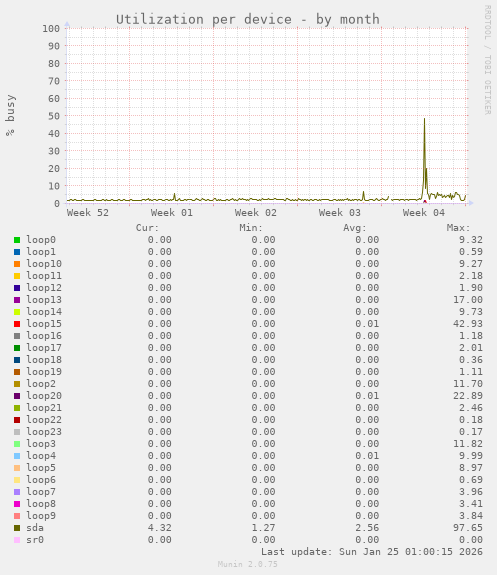Click the Max: column header
Screen dimensions: 497x575
tap(458, 228)
